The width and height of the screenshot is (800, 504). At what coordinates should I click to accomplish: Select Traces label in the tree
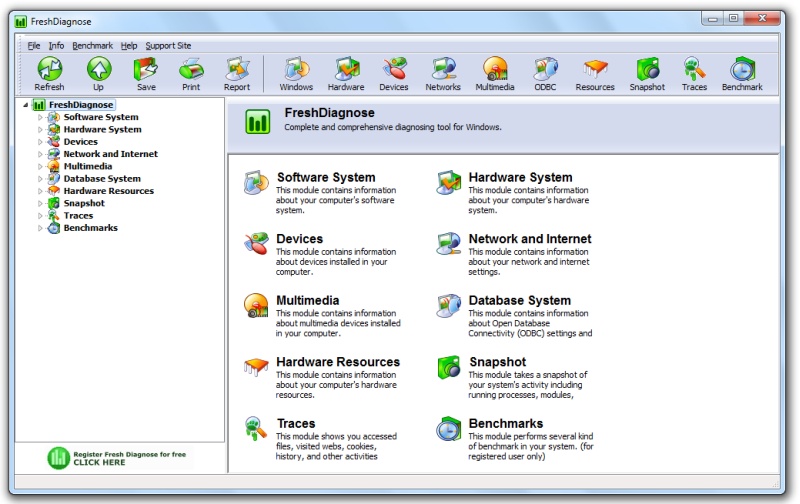[x=78, y=216]
